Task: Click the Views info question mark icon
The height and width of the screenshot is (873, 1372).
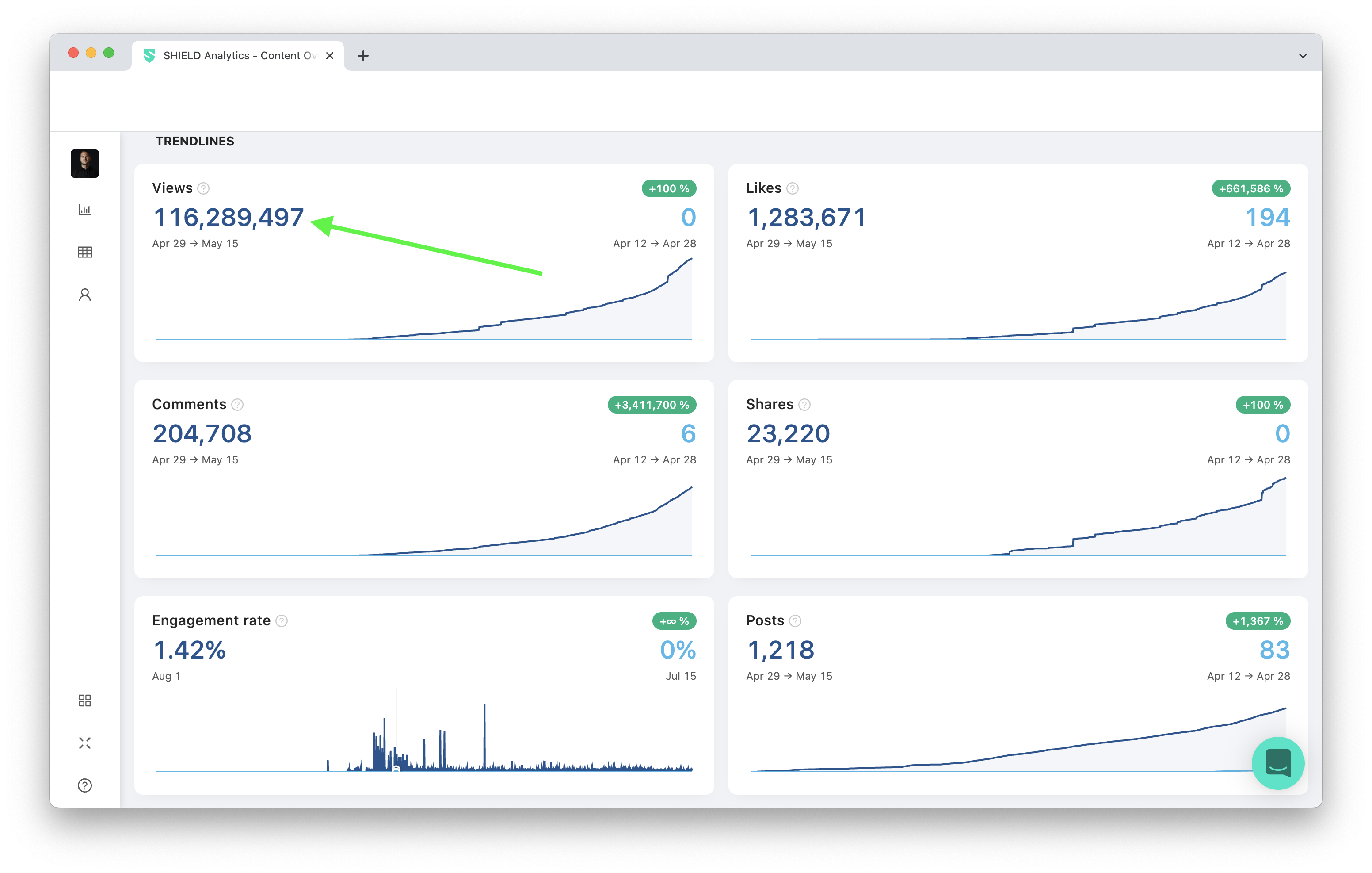Action: (x=203, y=188)
